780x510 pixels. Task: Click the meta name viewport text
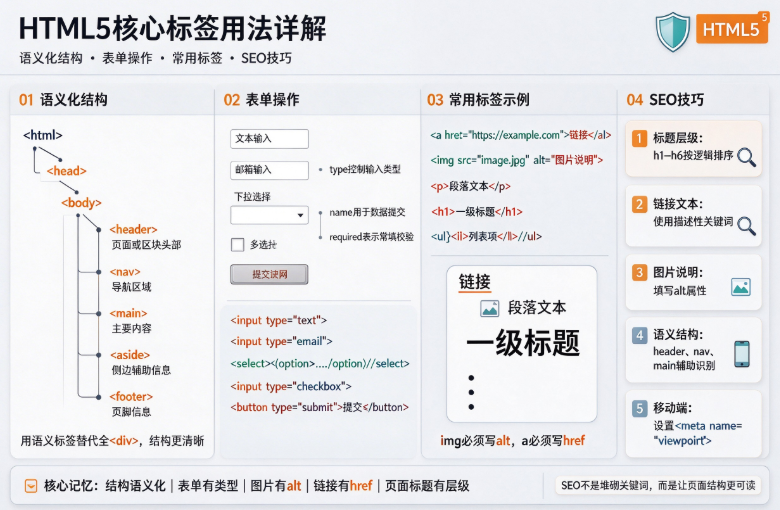pyautogui.click(x=697, y=433)
